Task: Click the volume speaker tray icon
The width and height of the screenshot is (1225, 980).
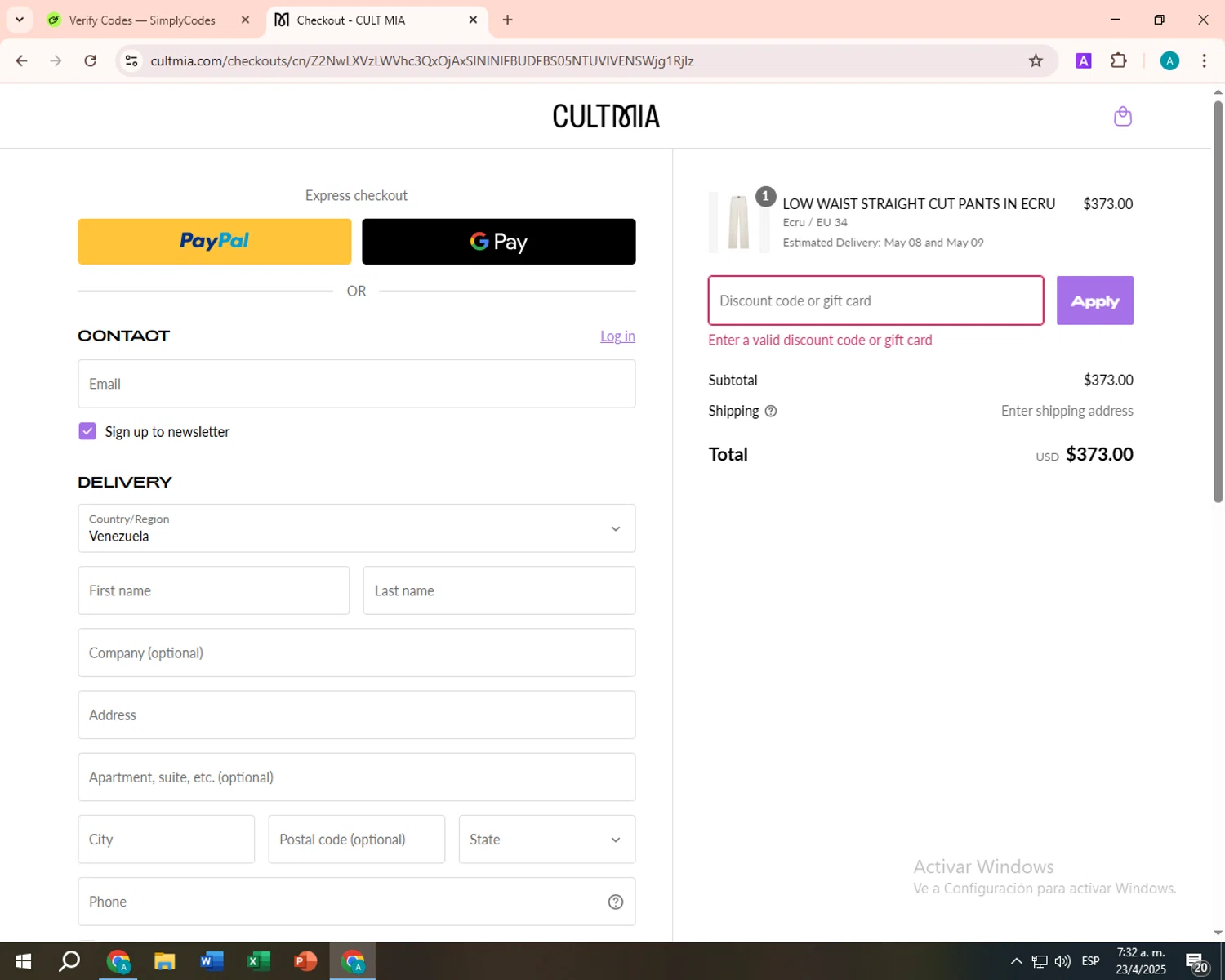Action: pyautogui.click(x=1062, y=961)
